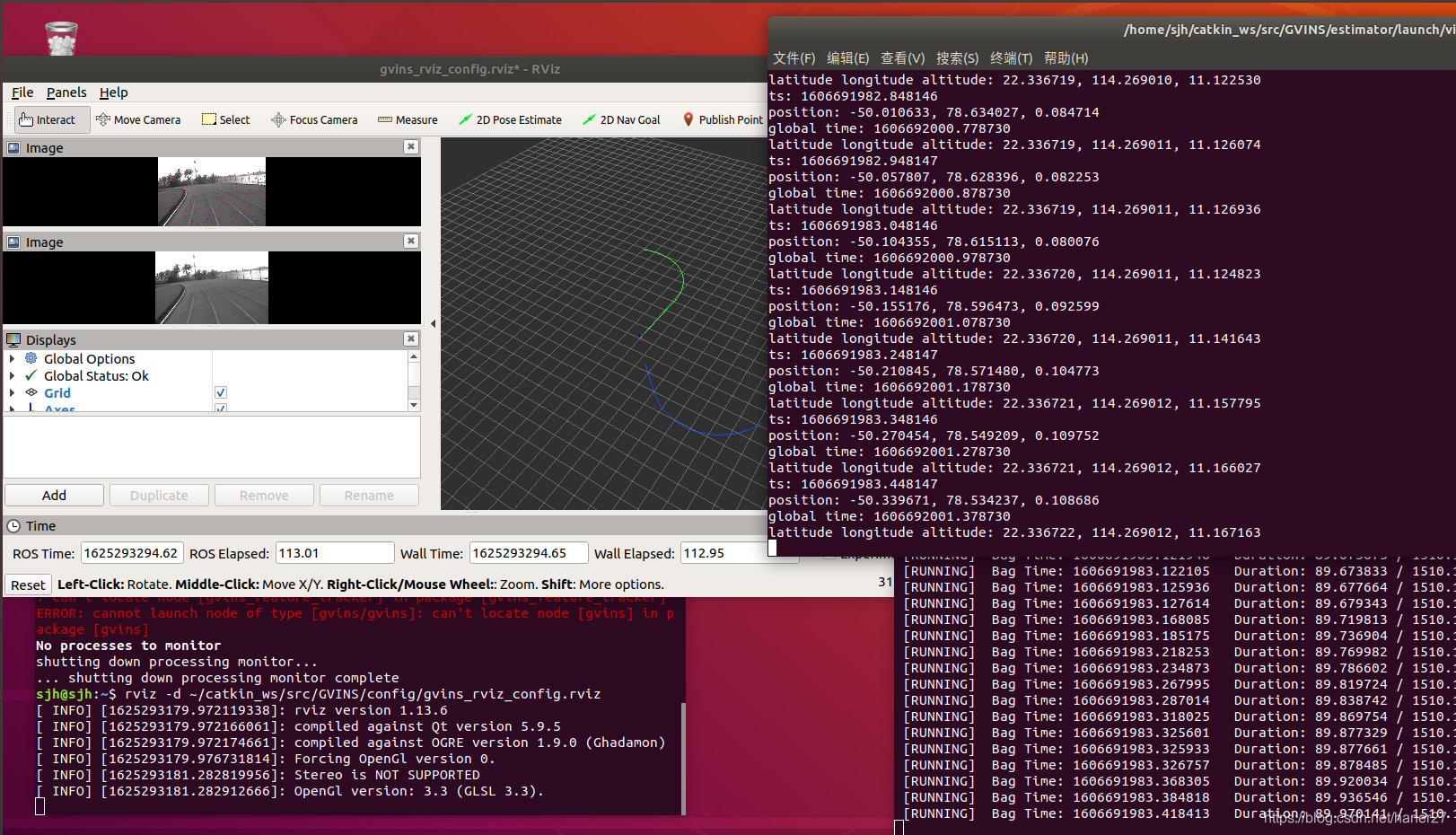The image size is (1456, 835).
Task: Click the ROS Elapsed field
Action: coord(335,553)
